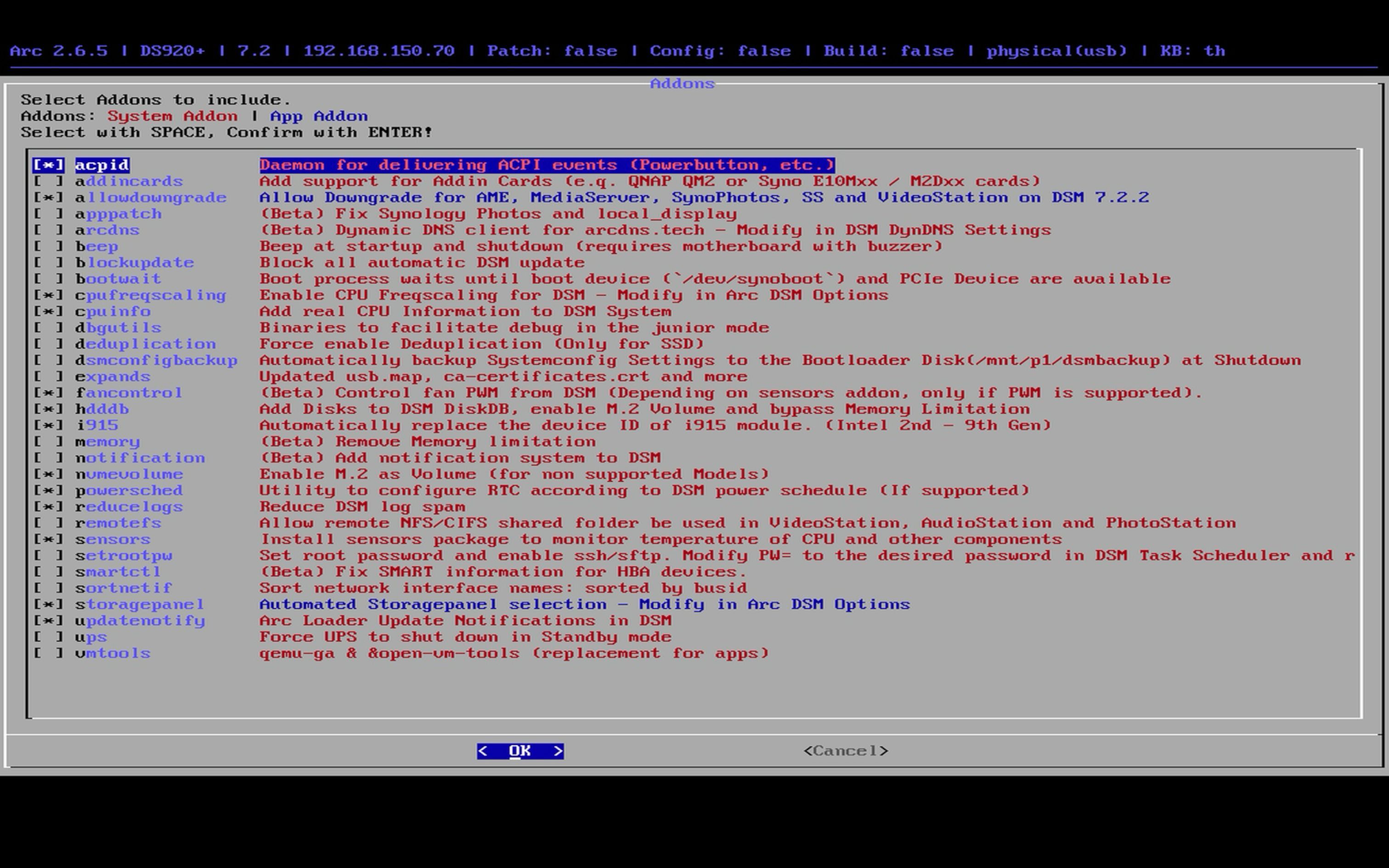Toggle the fancontrol addon checkbox
1389x868 pixels.
pos(49,393)
